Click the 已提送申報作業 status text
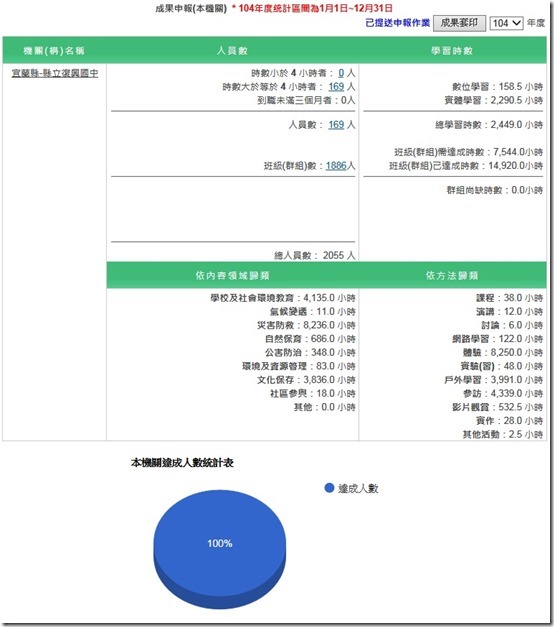 point(398,23)
